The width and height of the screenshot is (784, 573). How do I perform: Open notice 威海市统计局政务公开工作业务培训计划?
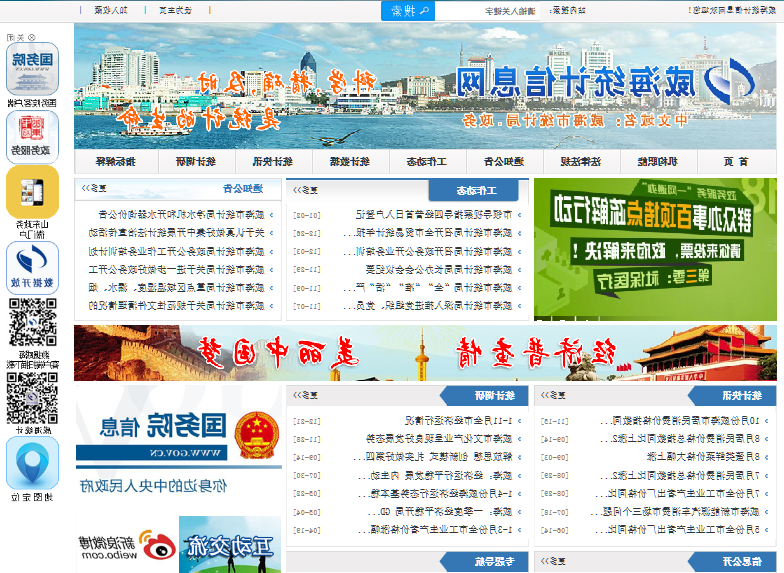[x=176, y=251]
